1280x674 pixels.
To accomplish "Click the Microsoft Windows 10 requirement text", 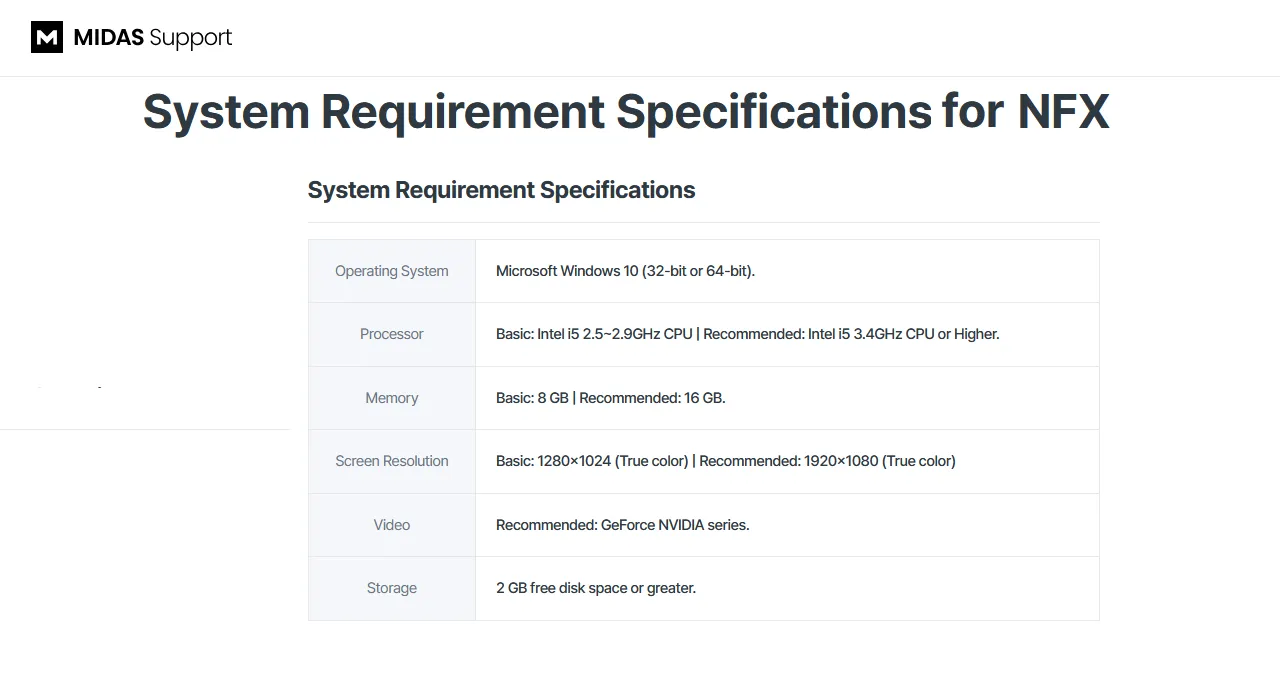I will coord(625,271).
